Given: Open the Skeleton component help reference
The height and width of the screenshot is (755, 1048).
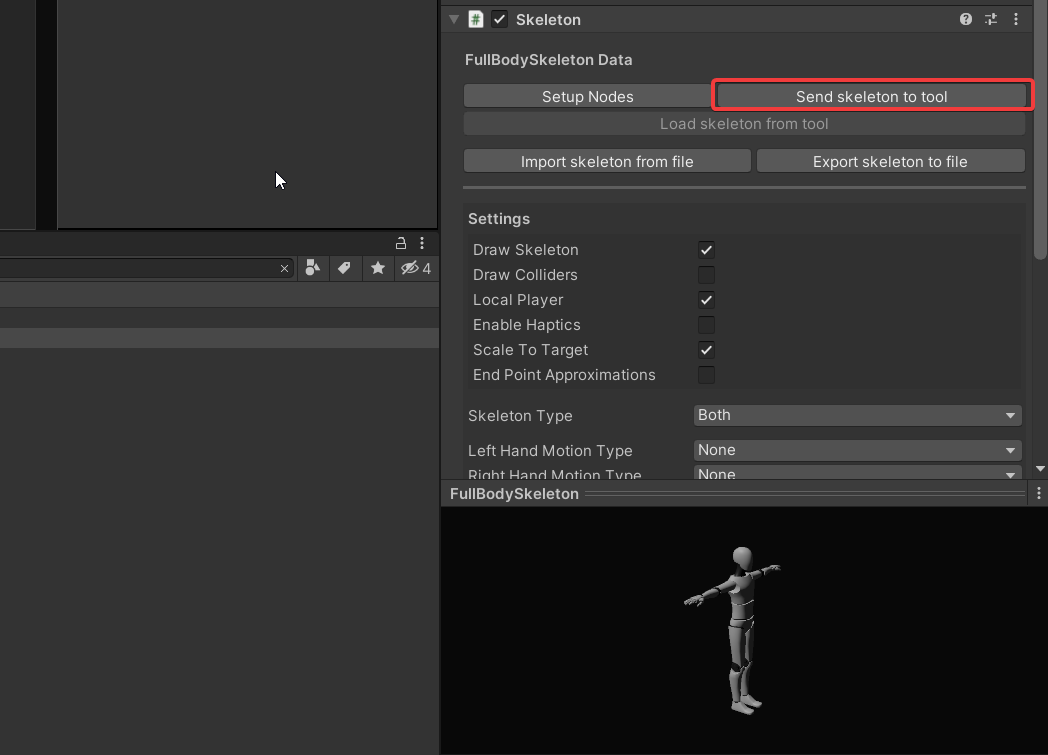Looking at the screenshot, I should [x=965, y=19].
